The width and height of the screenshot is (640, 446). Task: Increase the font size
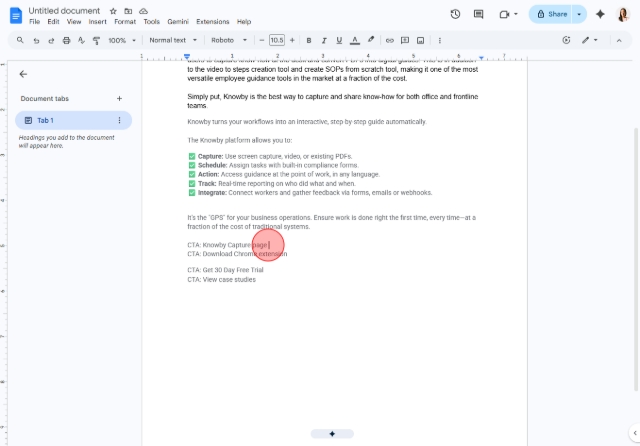click(292, 40)
